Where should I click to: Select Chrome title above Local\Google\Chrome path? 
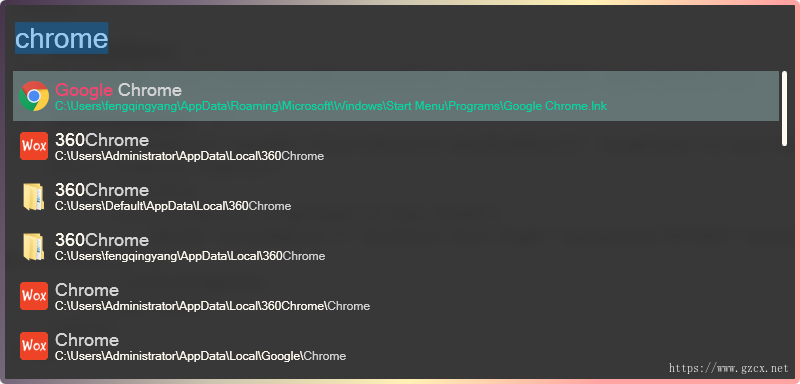click(x=87, y=340)
